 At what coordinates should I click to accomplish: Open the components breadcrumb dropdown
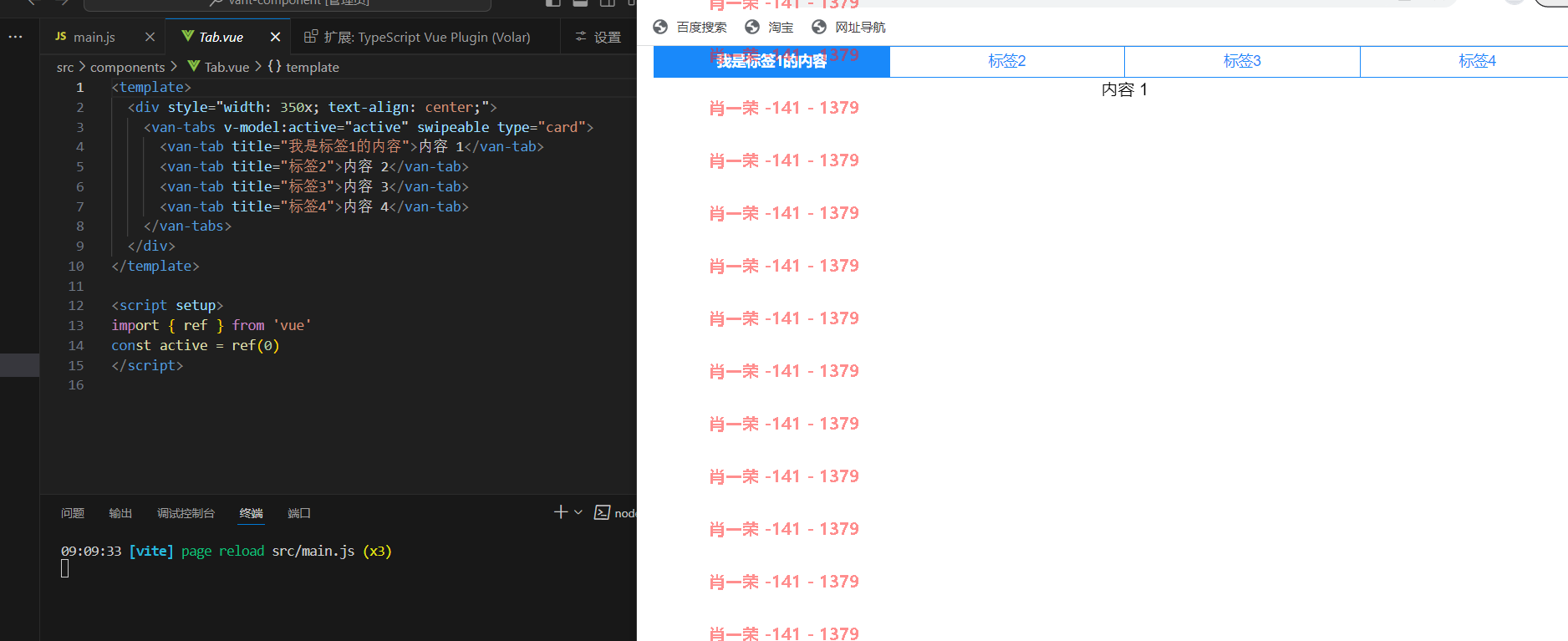pos(127,67)
